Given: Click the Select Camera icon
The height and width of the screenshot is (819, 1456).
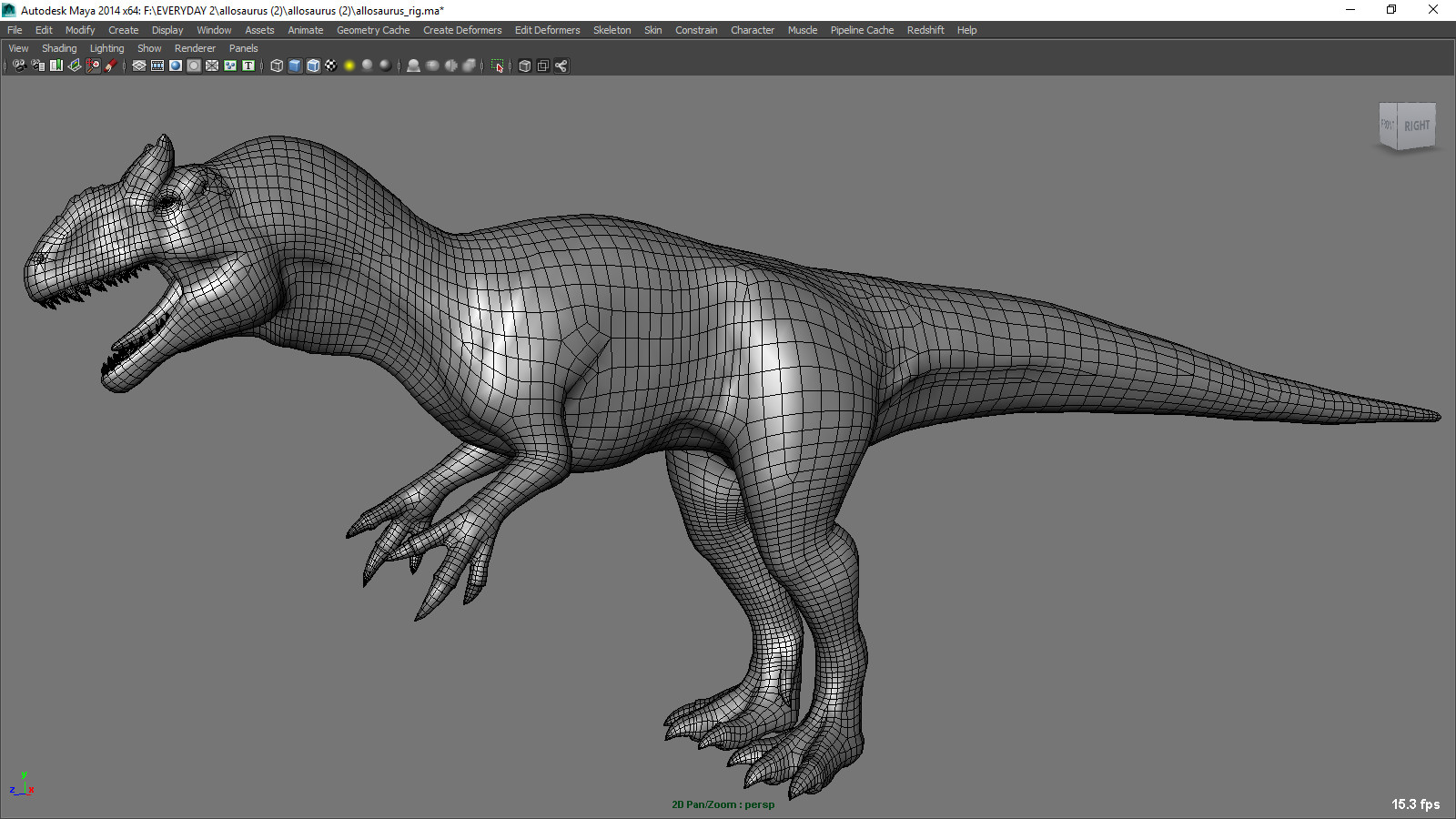Looking at the screenshot, I should tap(20, 66).
